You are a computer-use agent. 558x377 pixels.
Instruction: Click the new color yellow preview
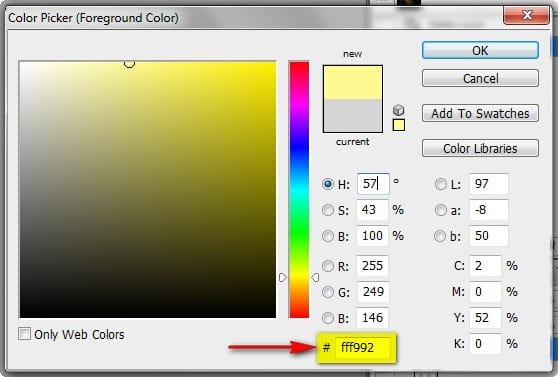(353, 83)
